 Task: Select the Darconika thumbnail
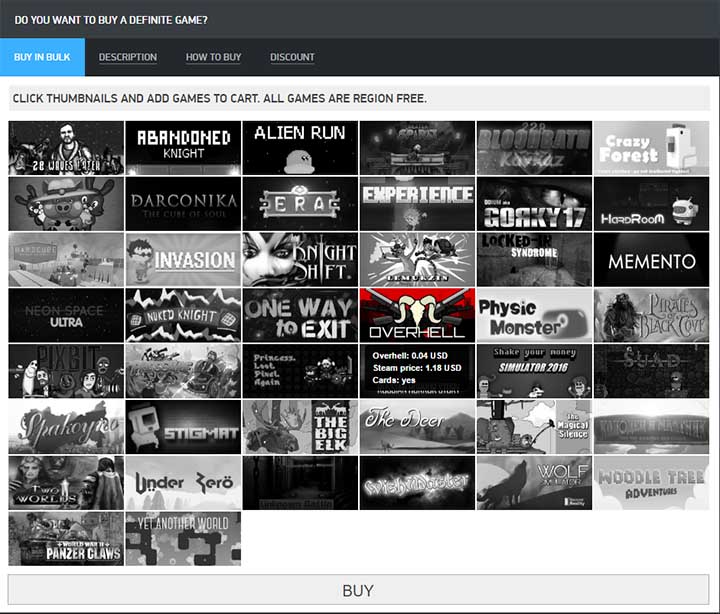click(183, 204)
